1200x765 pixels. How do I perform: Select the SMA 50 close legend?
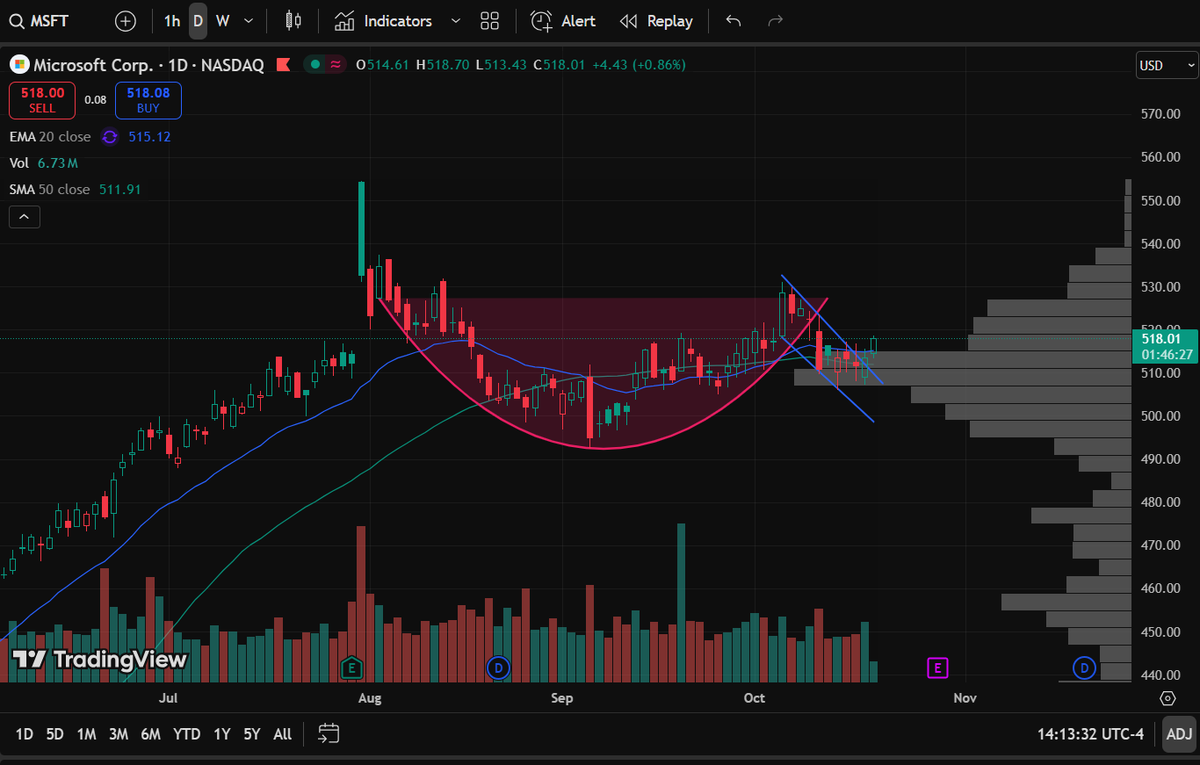click(x=50, y=189)
